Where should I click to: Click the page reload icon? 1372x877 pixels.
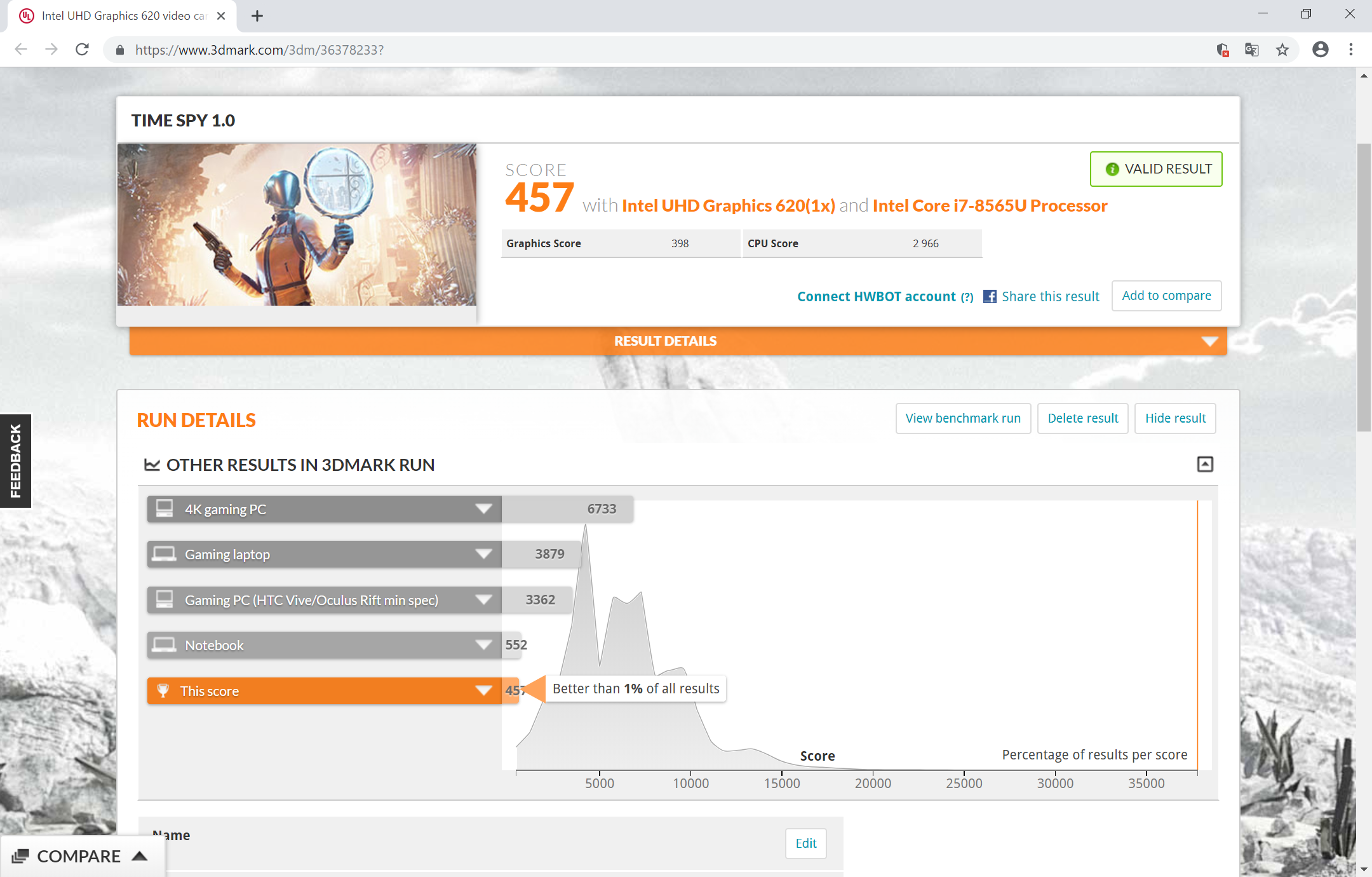tap(82, 50)
